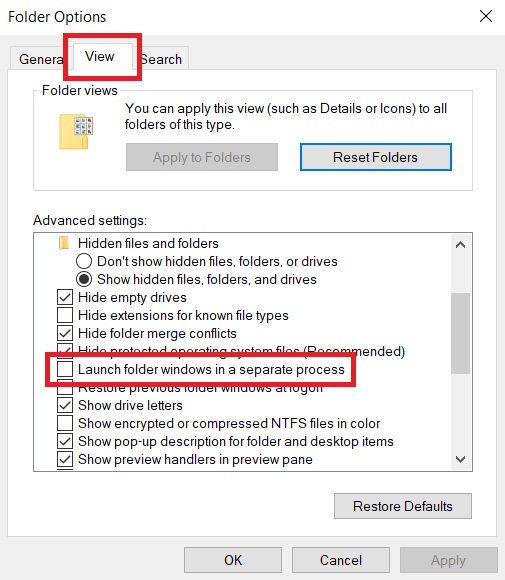Image resolution: width=505 pixels, height=580 pixels.
Task: Toggle Show drive letters checkbox
Action: click(65, 405)
